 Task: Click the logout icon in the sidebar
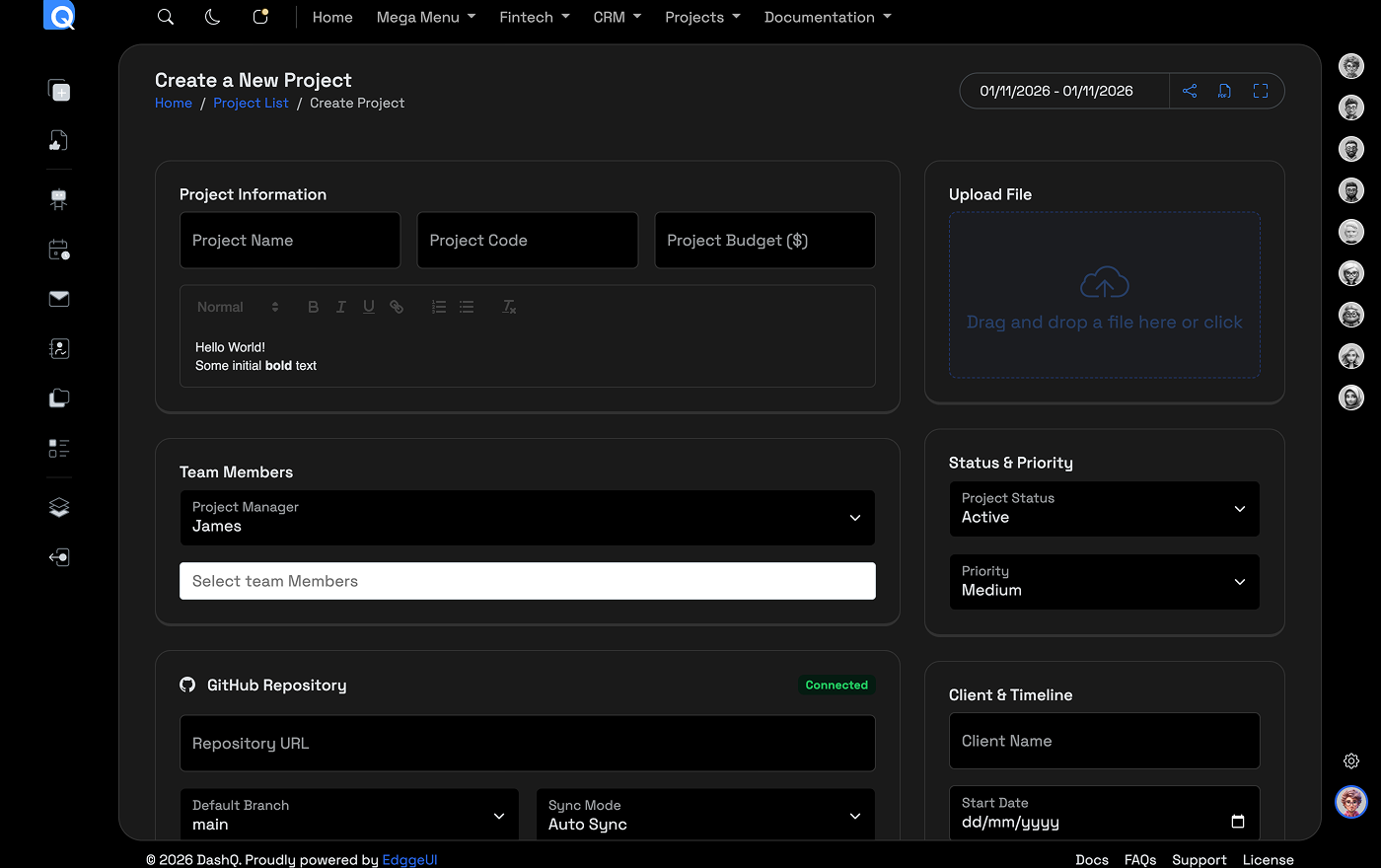(59, 557)
